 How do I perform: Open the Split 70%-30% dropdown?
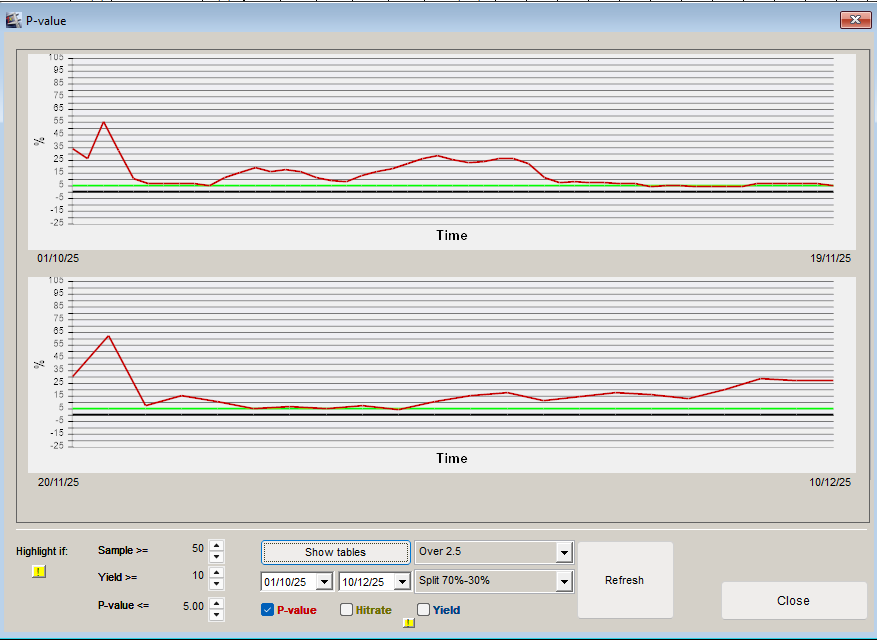click(x=565, y=580)
